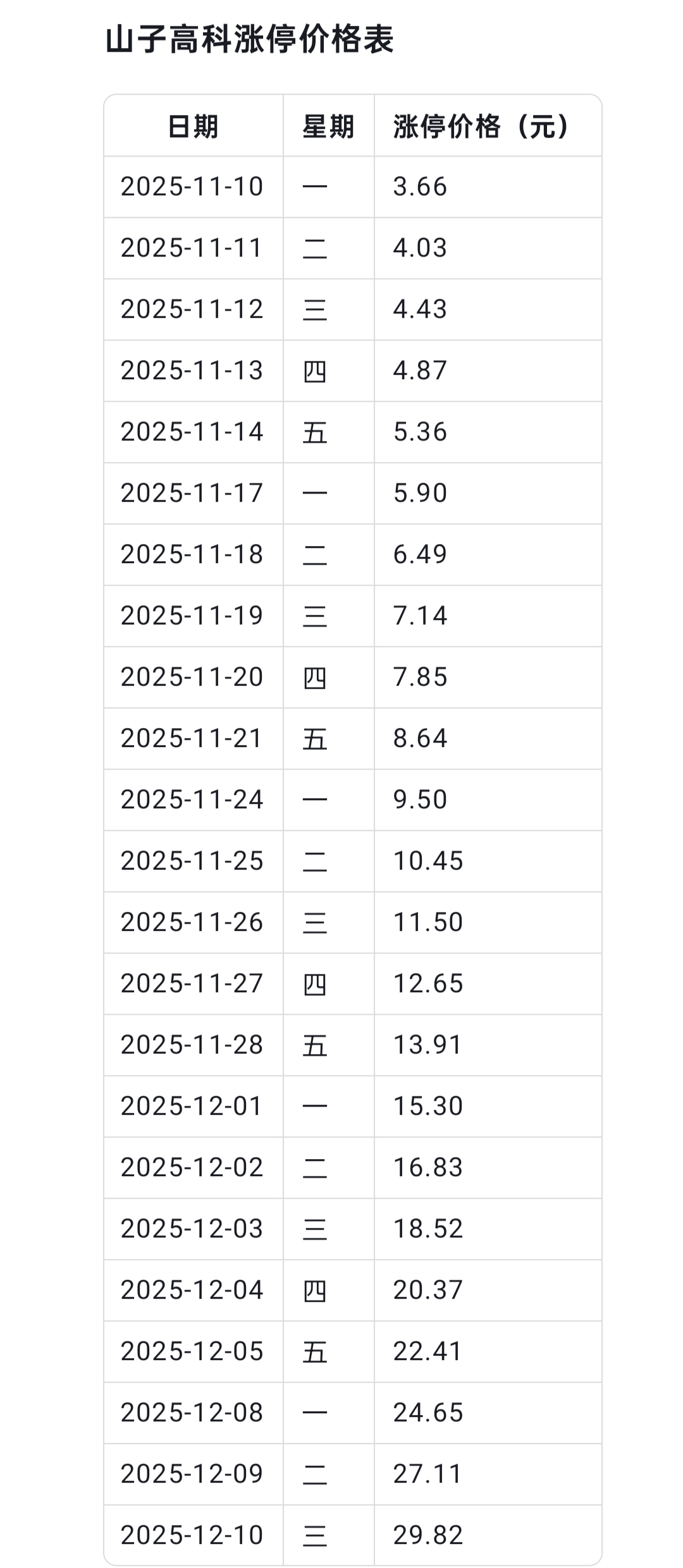Click the 星期 column header
683x1568 pixels.
[328, 126]
